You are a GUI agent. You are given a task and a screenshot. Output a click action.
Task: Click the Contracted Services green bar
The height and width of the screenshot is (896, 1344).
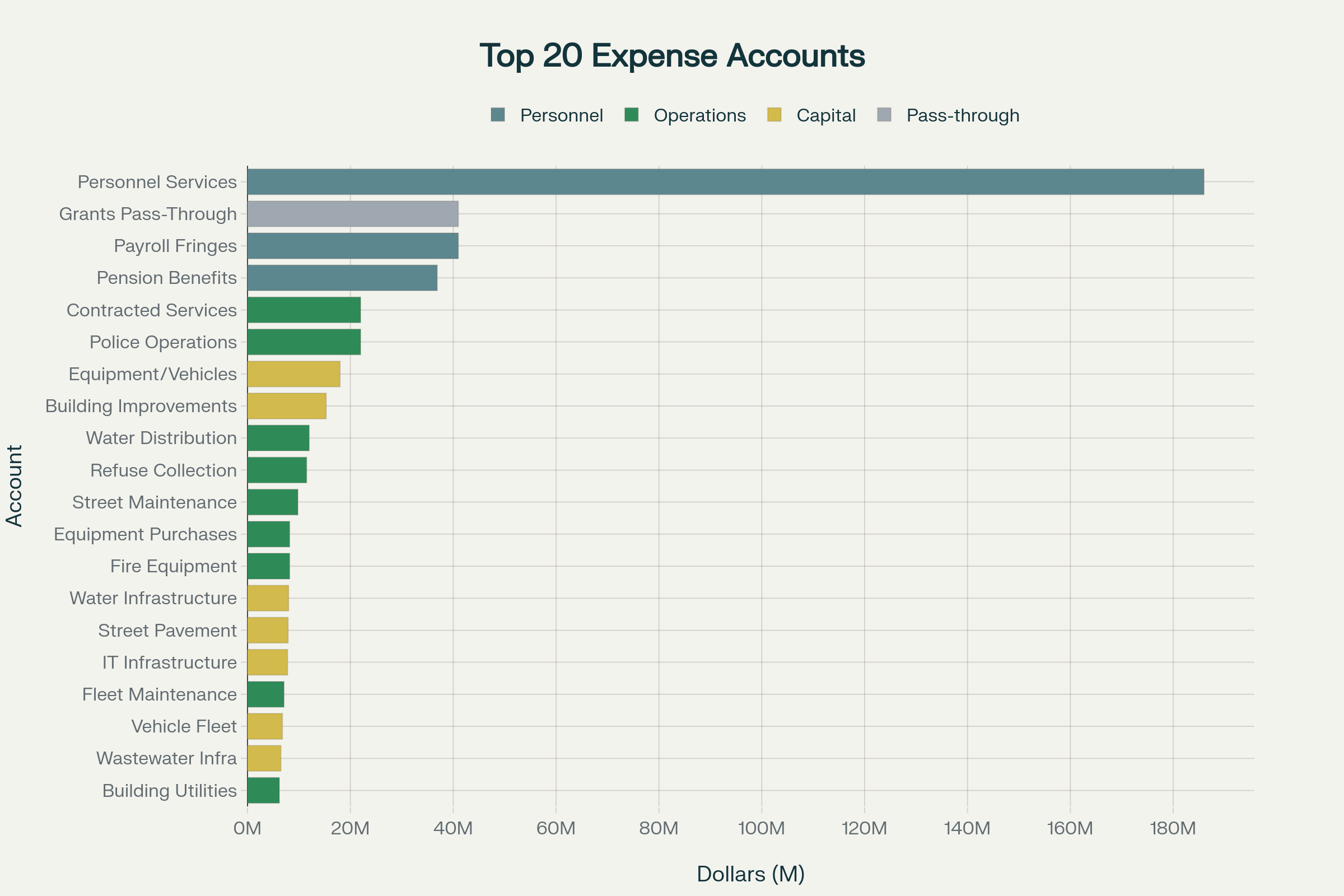[x=304, y=310]
